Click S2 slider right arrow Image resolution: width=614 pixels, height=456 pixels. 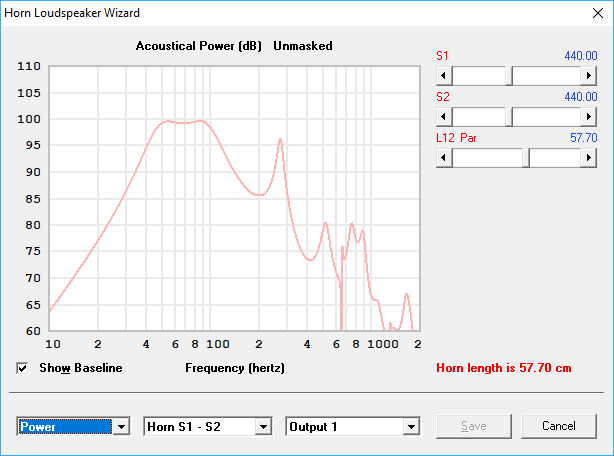click(x=589, y=117)
